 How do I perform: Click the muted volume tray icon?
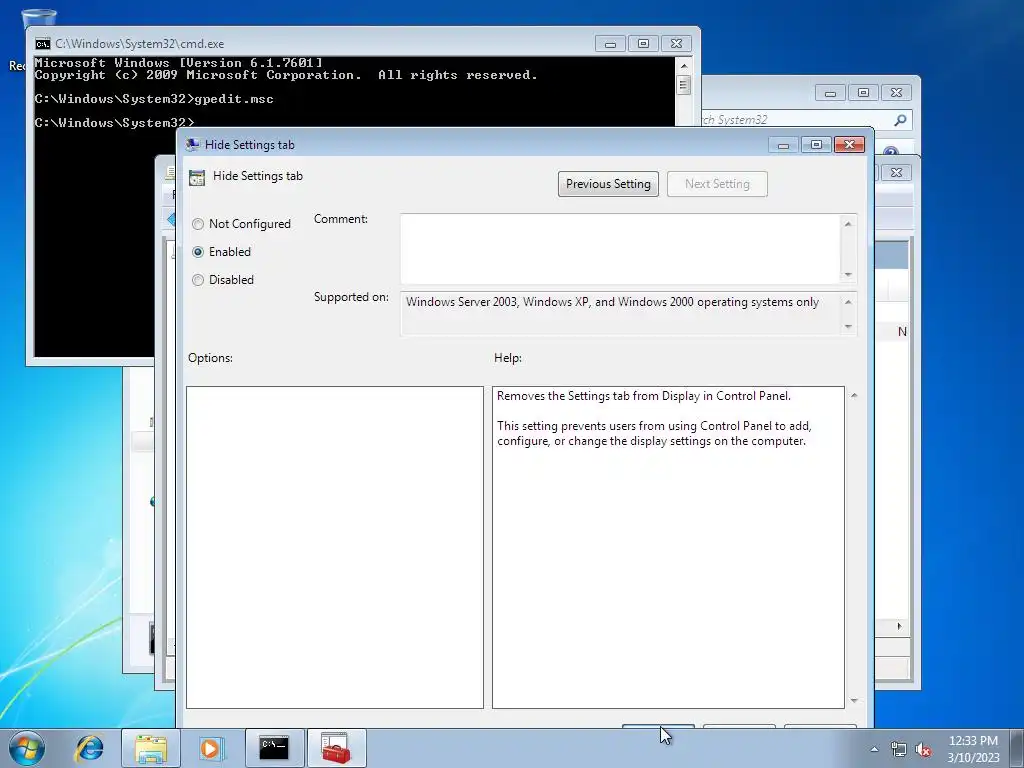point(923,750)
